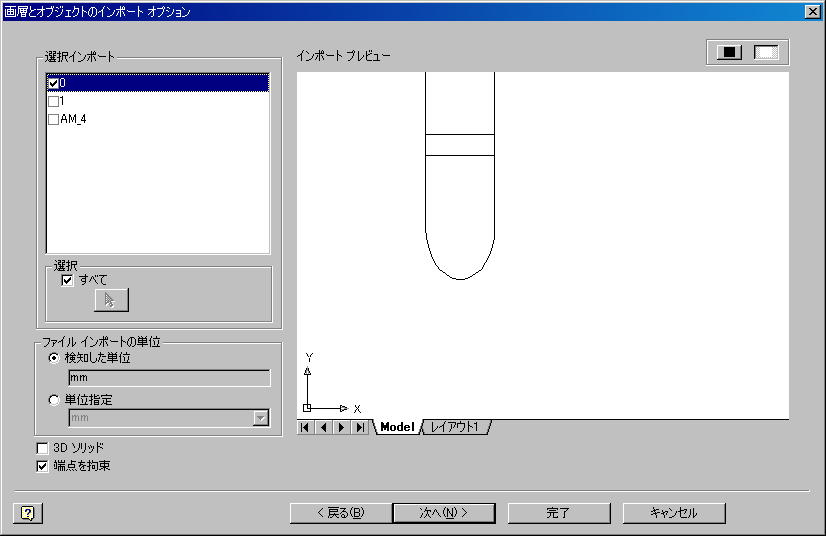
Task: Click layer name AM_4 in list
Action: (73, 119)
